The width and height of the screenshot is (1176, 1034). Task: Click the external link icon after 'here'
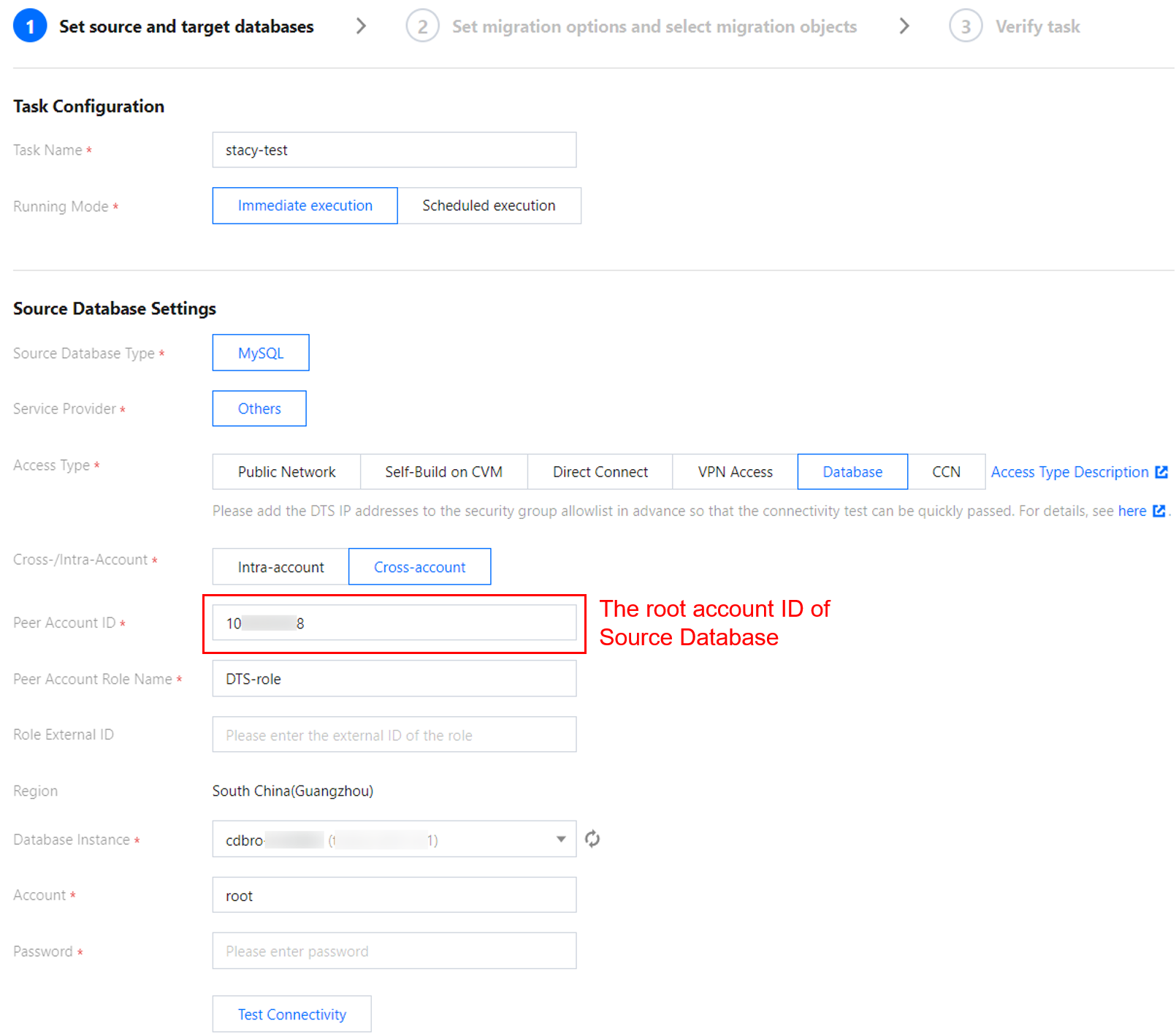click(1159, 511)
